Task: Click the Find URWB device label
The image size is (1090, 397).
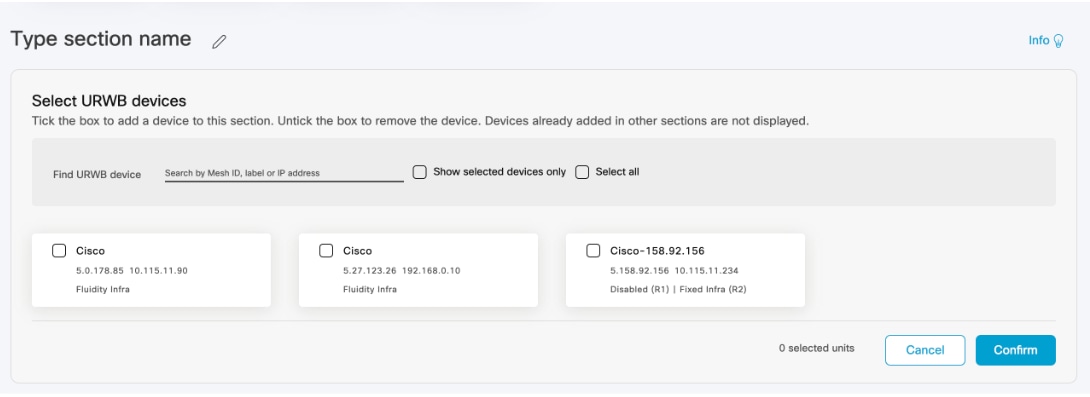Action: tap(97, 175)
